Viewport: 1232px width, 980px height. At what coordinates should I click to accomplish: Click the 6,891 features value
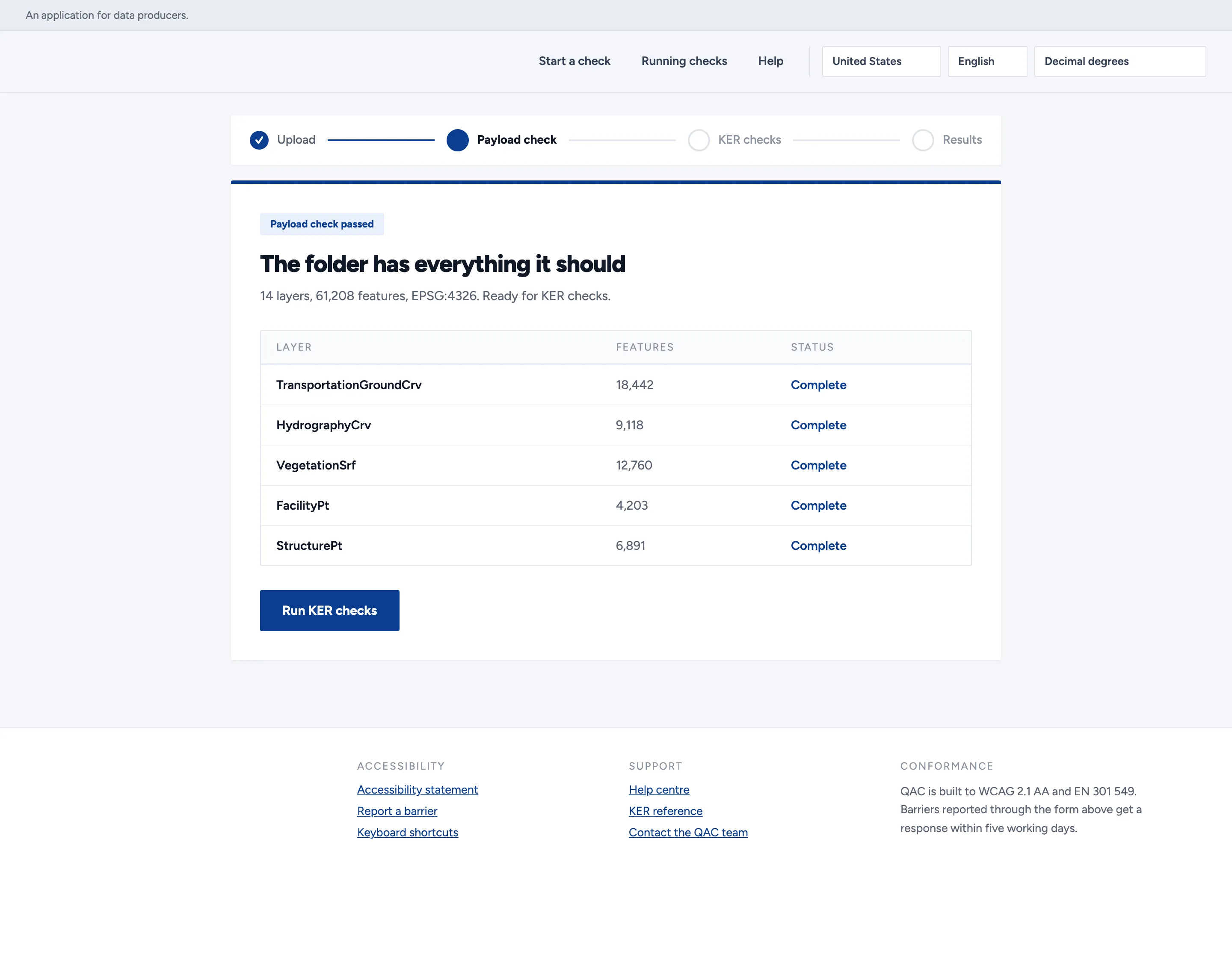pos(630,546)
